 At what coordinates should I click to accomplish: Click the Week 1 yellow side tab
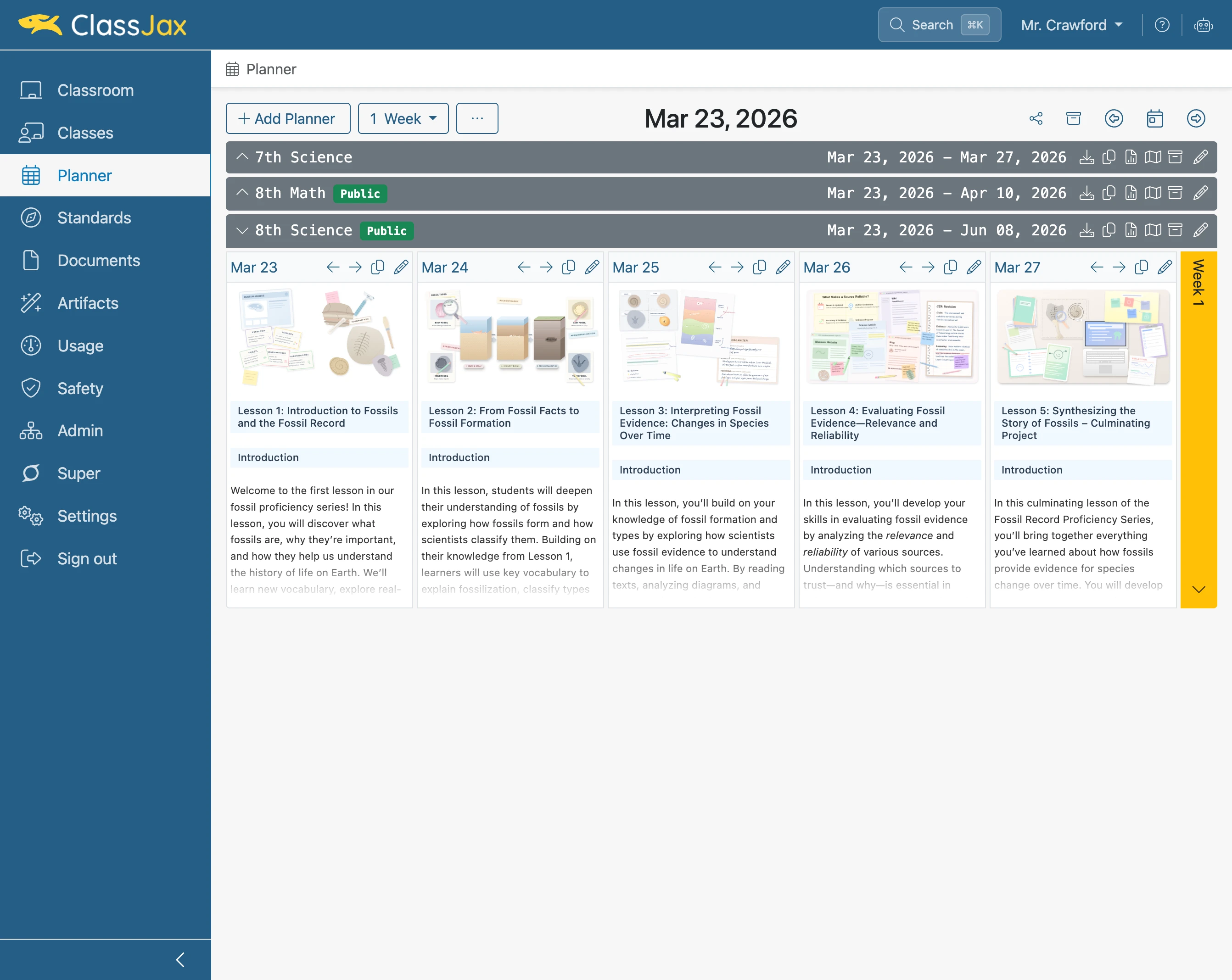tap(1199, 429)
